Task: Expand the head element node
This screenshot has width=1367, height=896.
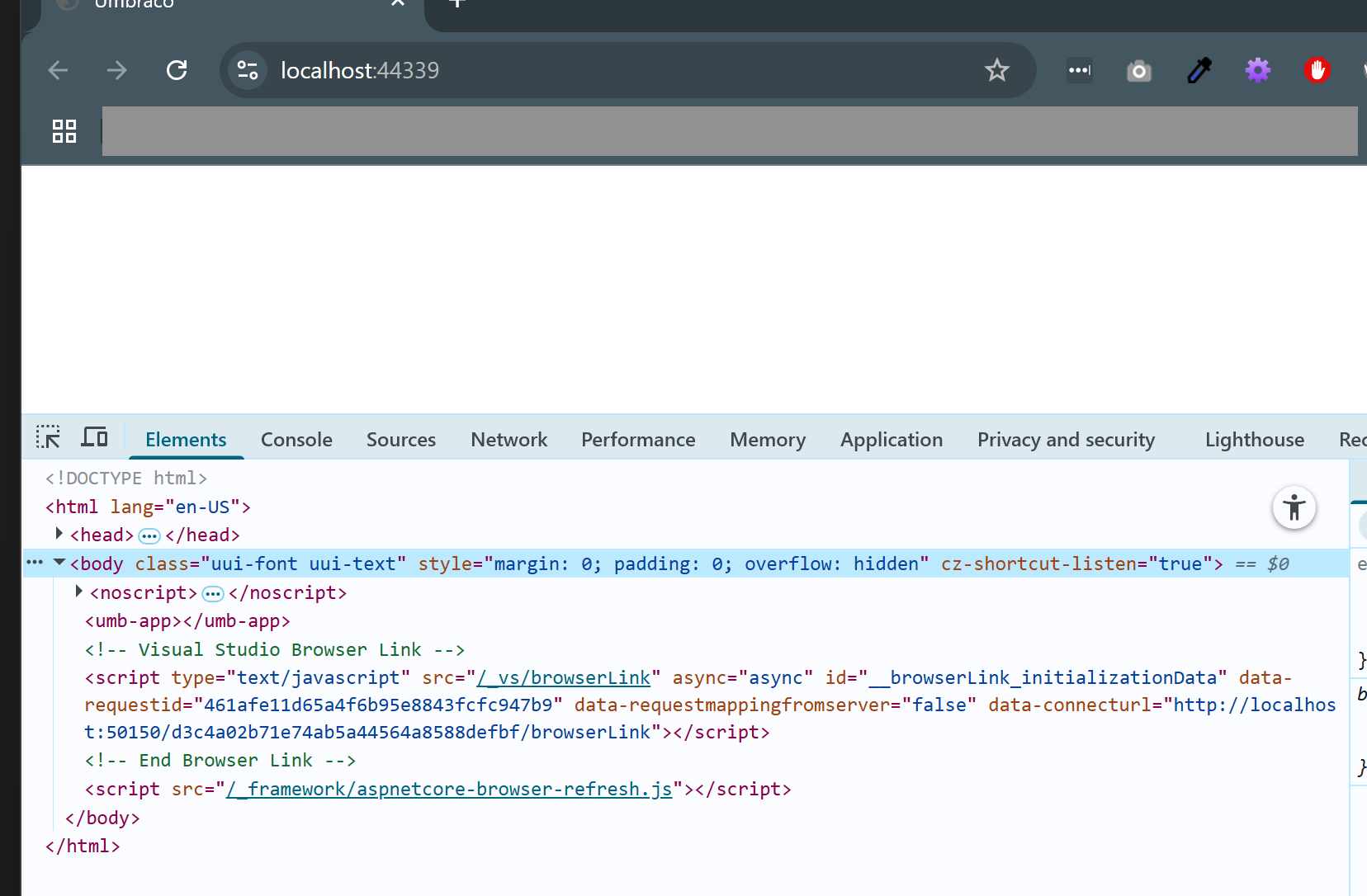Action: [x=59, y=534]
